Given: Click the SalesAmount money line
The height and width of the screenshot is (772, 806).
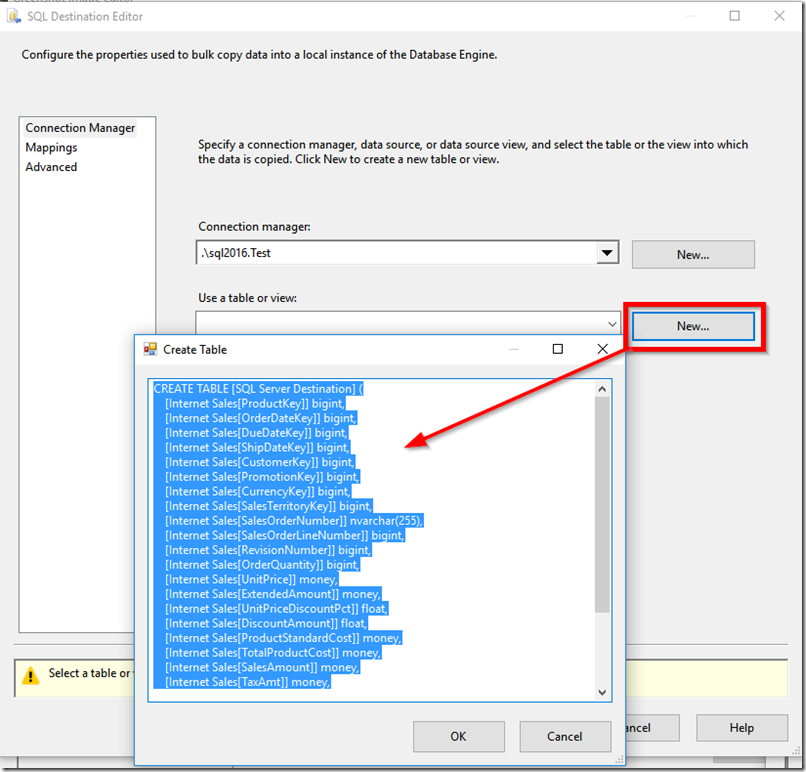Looking at the screenshot, I should pos(262,667).
